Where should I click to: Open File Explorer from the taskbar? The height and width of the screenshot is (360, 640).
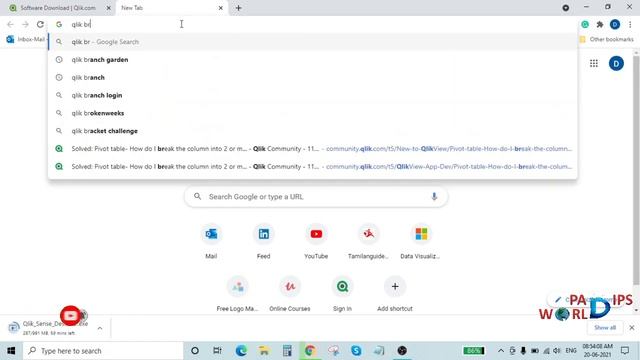264,351
